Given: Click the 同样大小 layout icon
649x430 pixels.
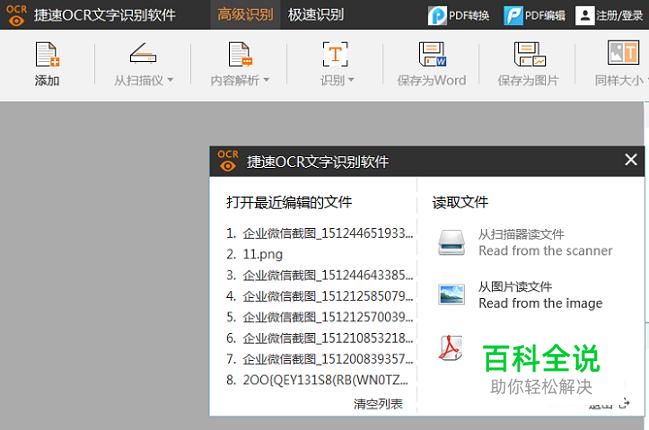Looking at the screenshot, I should point(623,53).
